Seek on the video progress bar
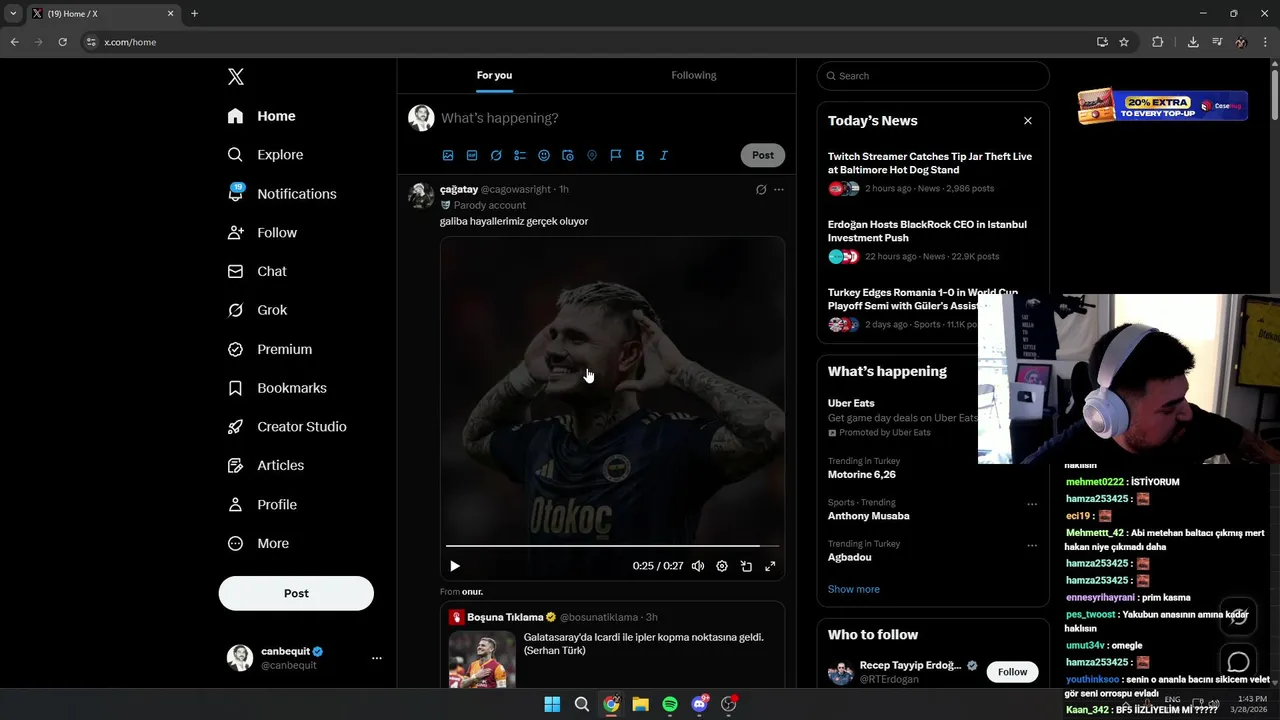The height and width of the screenshot is (720, 1280). (612, 546)
